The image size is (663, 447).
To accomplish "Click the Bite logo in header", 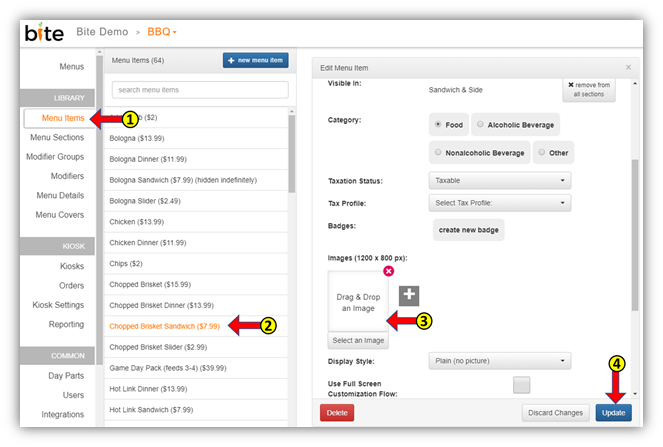I will (44, 32).
